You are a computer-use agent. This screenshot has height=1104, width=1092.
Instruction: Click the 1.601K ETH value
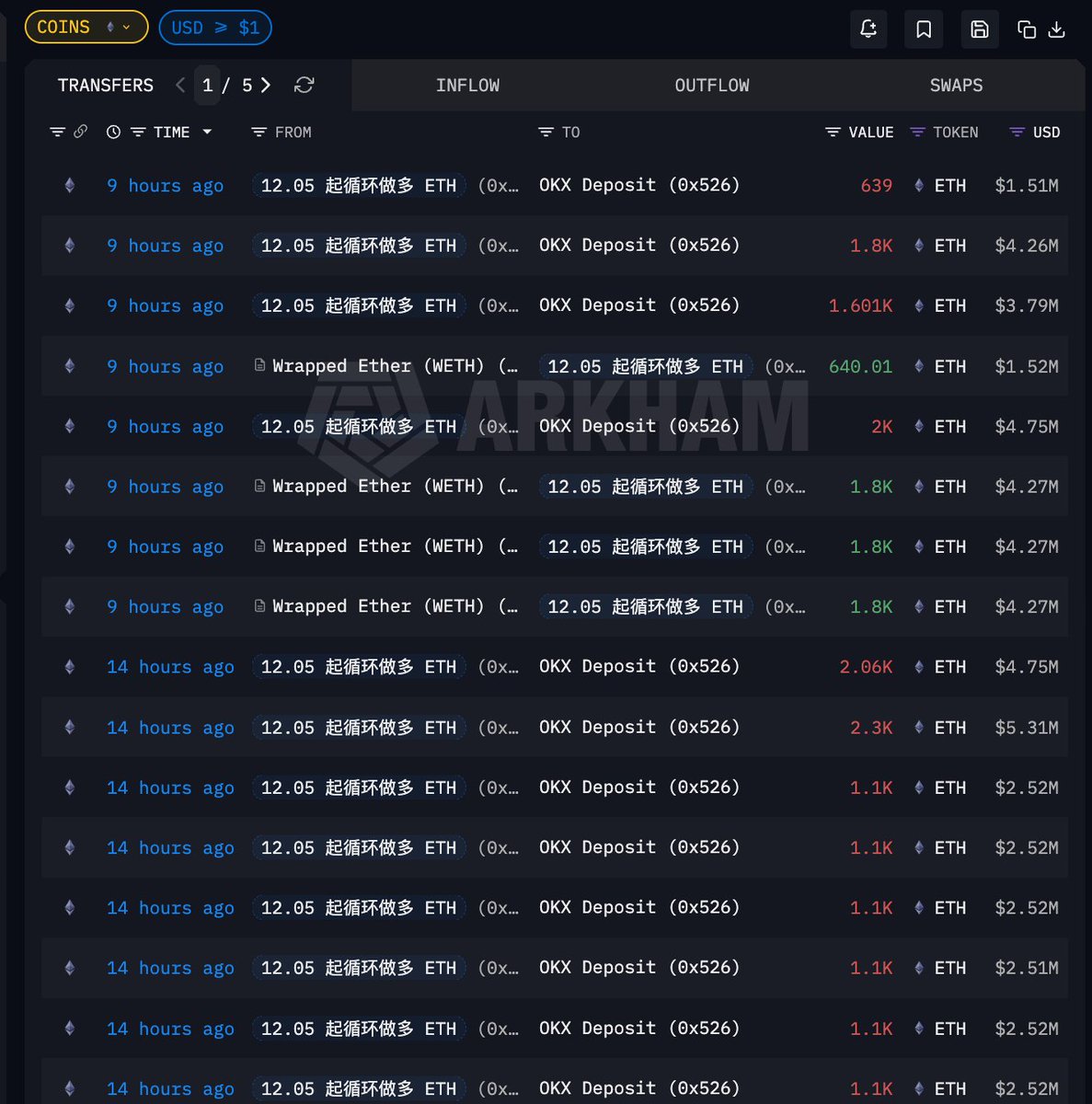(x=860, y=305)
